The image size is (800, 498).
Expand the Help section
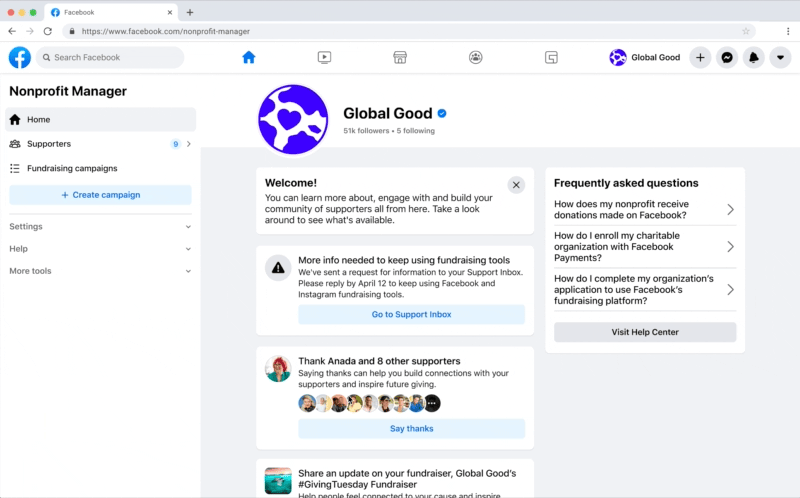pyautogui.click(x=101, y=249)
